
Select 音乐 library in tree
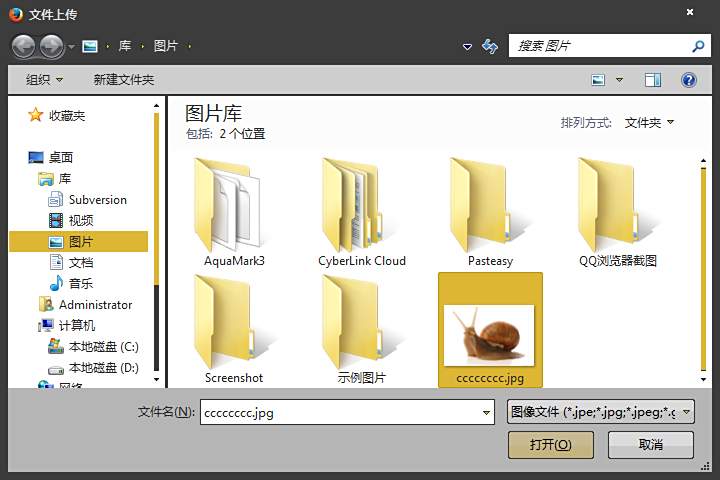(81, 283)
